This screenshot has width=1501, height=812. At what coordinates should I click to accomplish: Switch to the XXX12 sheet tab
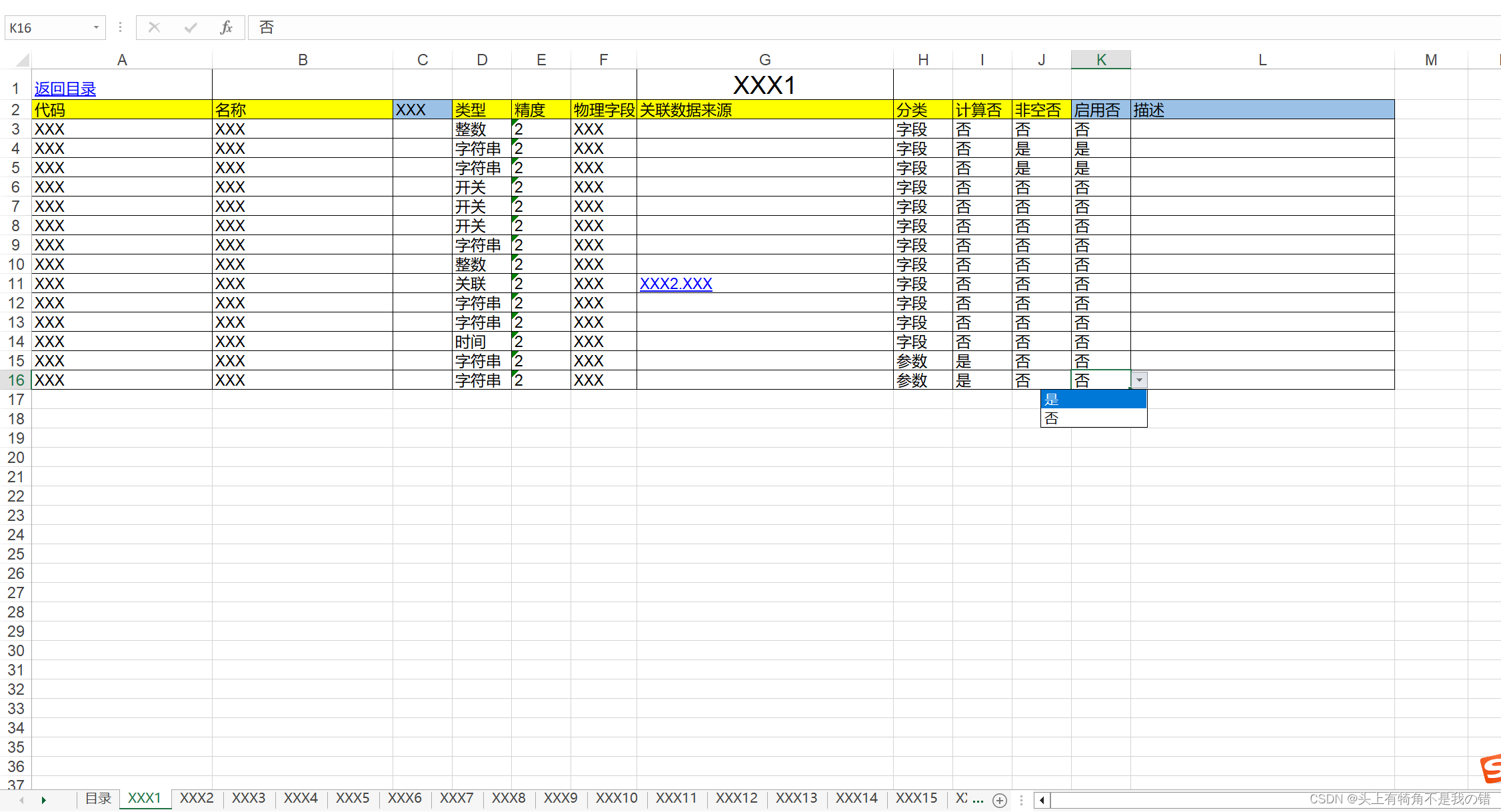coord(737,798)
